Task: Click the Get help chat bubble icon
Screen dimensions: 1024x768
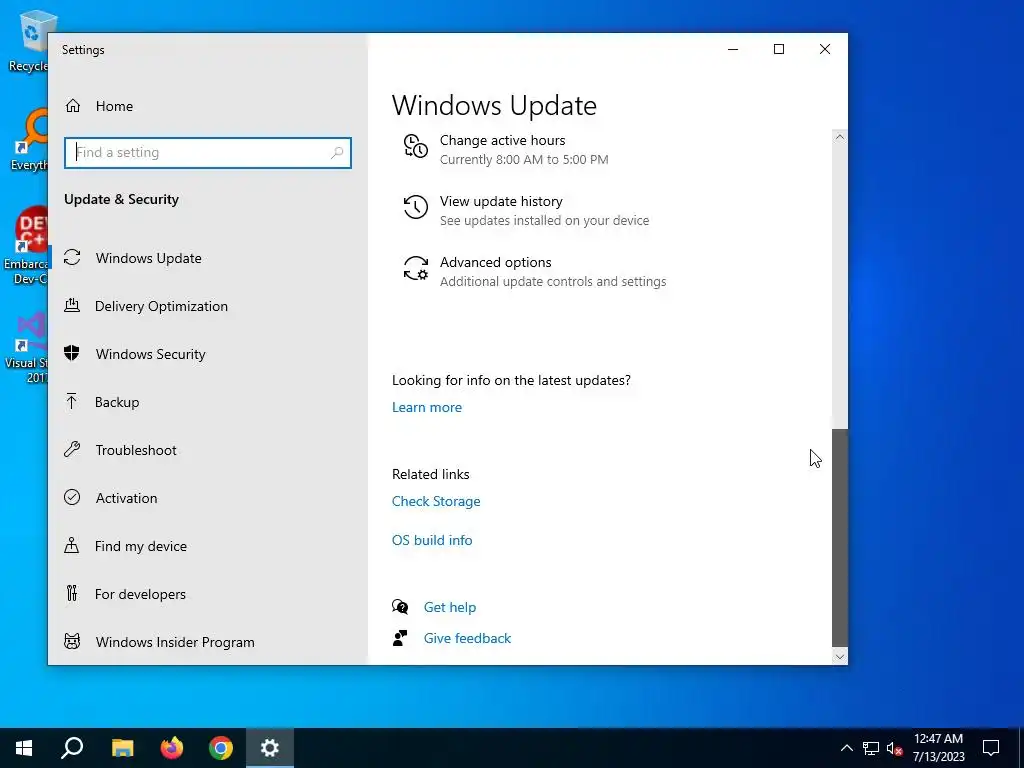Action: [400, 607]
